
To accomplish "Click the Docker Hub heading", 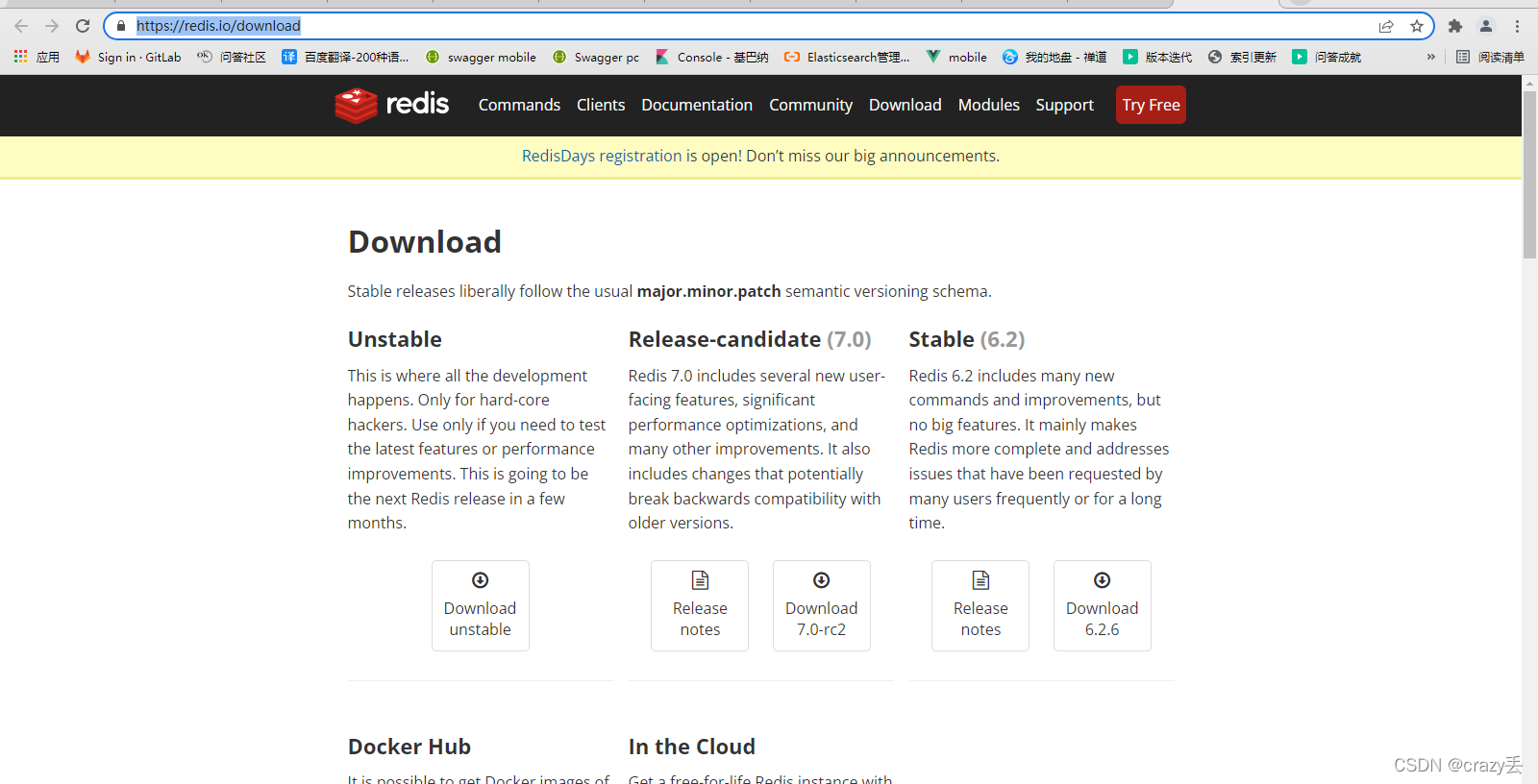I will pyautogui.click(x=409, y=747).
